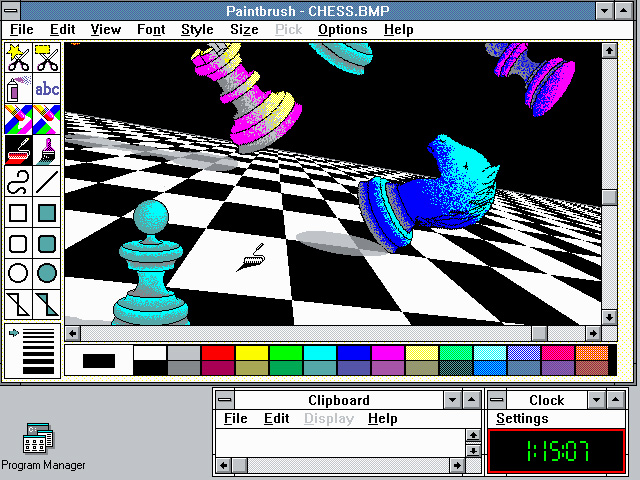
Task: Select the Filled Rounded Box tool
Action: click(x=47, y=243)
